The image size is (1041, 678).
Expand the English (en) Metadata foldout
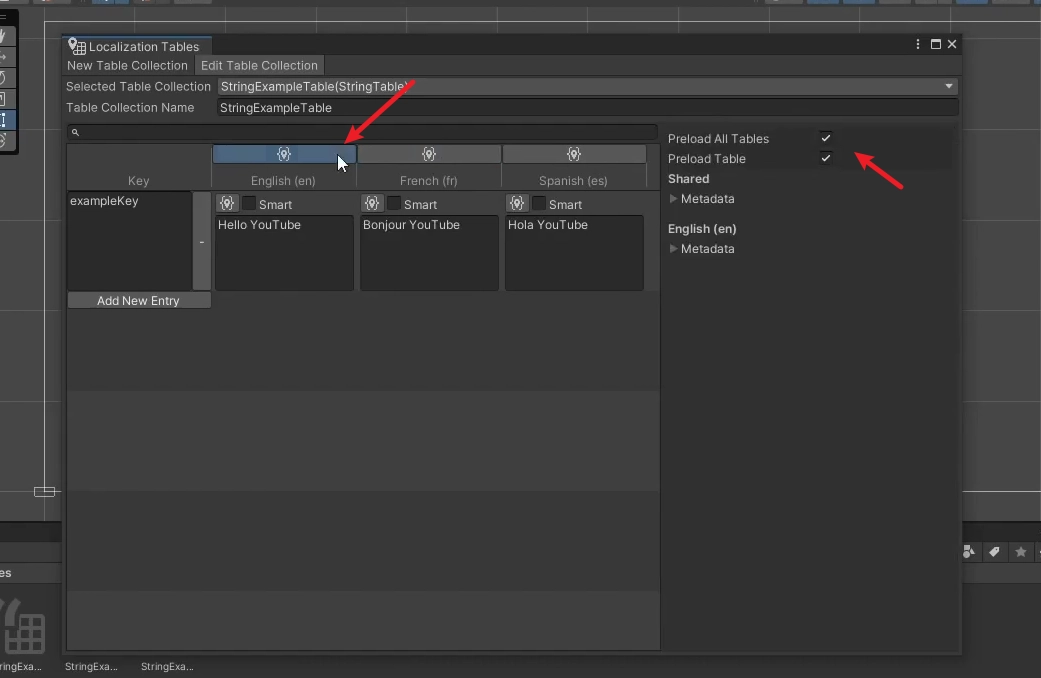pyautogui.click(x=673, y=248)
